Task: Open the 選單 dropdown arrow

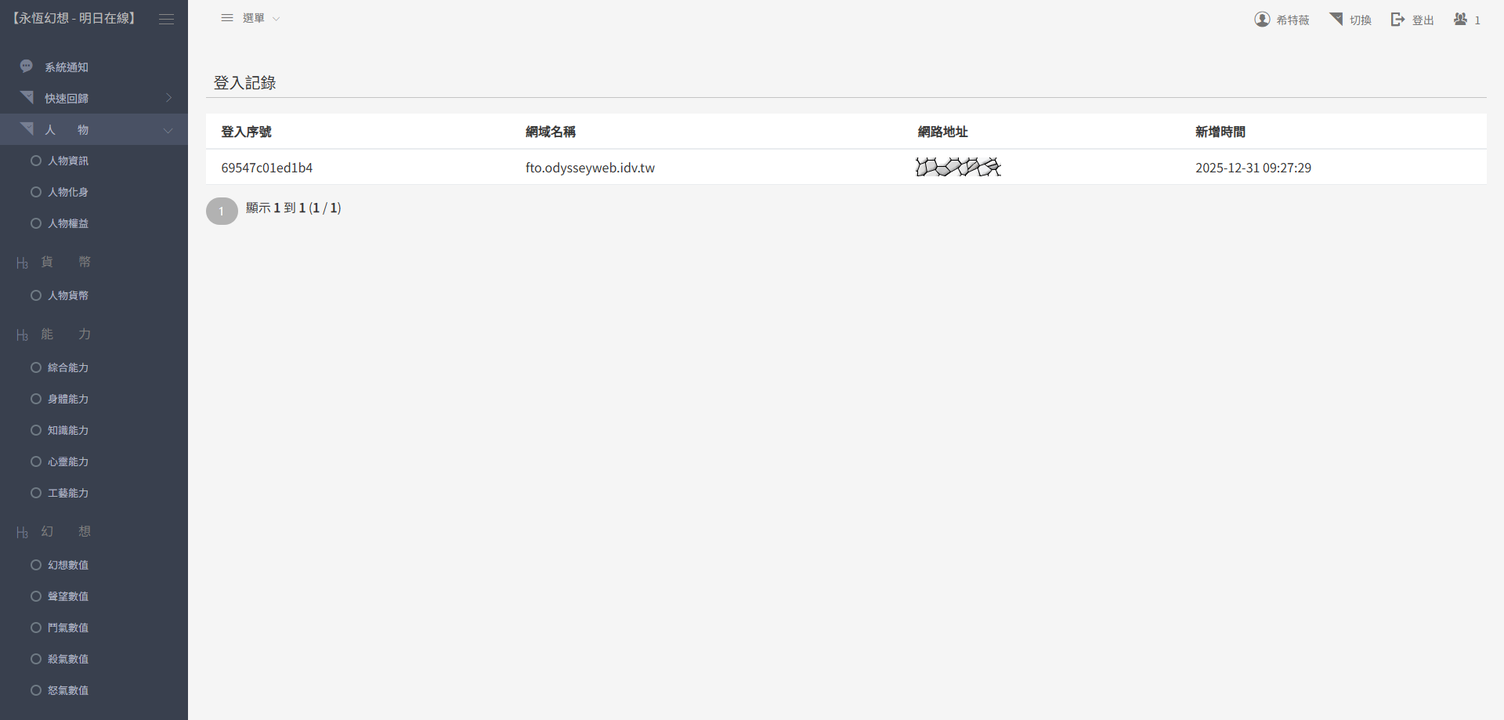Action: pos(276,19)
